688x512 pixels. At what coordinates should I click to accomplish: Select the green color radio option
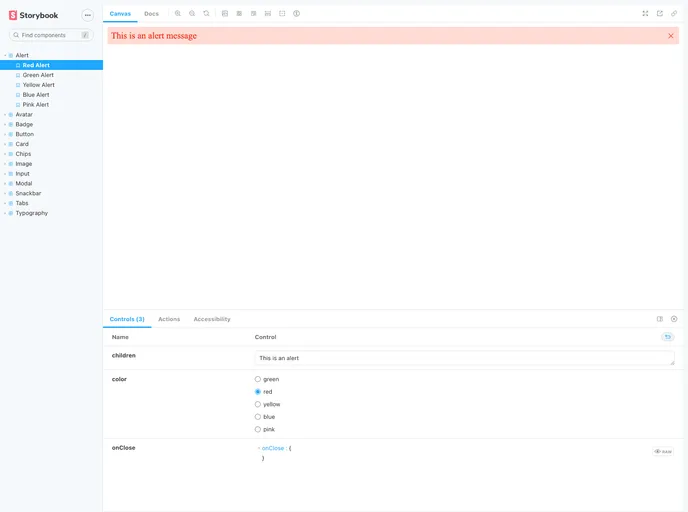point(258,379)
